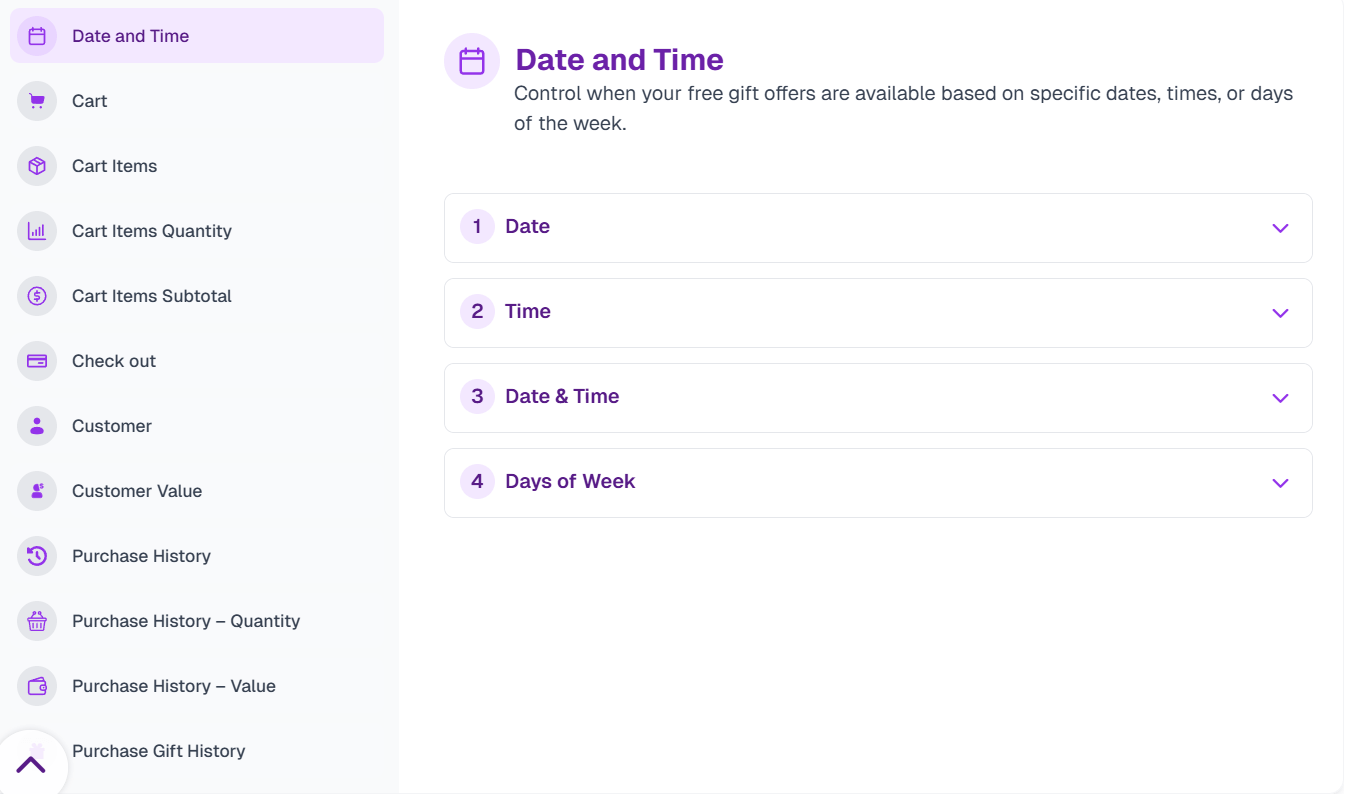This screenshot has height=794, width=1366.
Task: Click the shopping cart icon in sidebar
Action: pos(37,101)
